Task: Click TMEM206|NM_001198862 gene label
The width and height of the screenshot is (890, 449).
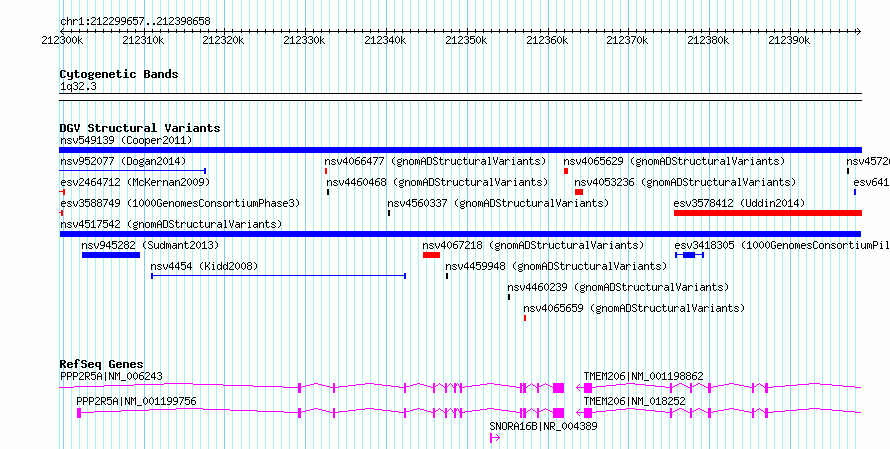Action: pyautogui.click(x=644, y=376)
